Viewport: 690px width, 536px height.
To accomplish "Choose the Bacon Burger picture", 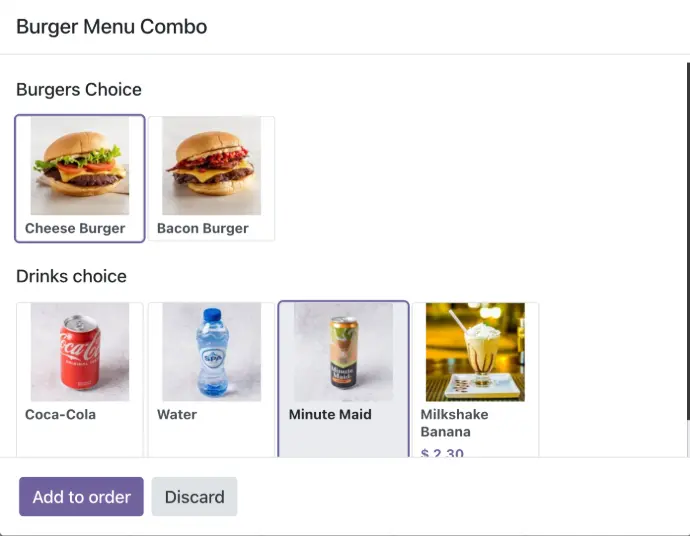I will click(211, 166).
